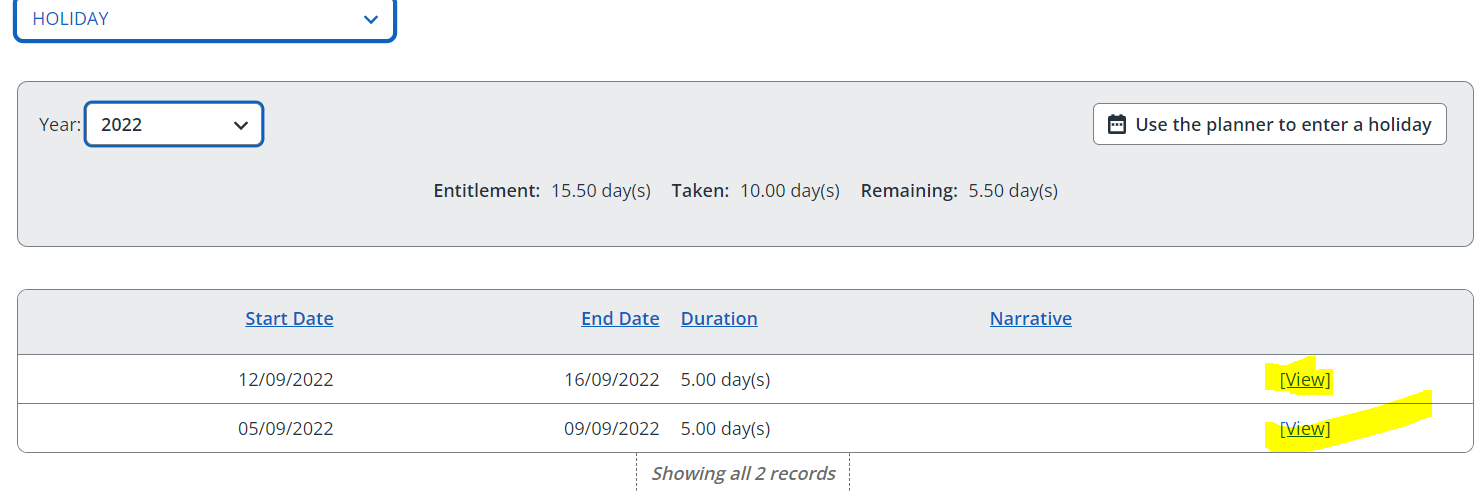Click the 09/09/2022 end date cell
Screen dimensions: 1479x491
[612, 429]
